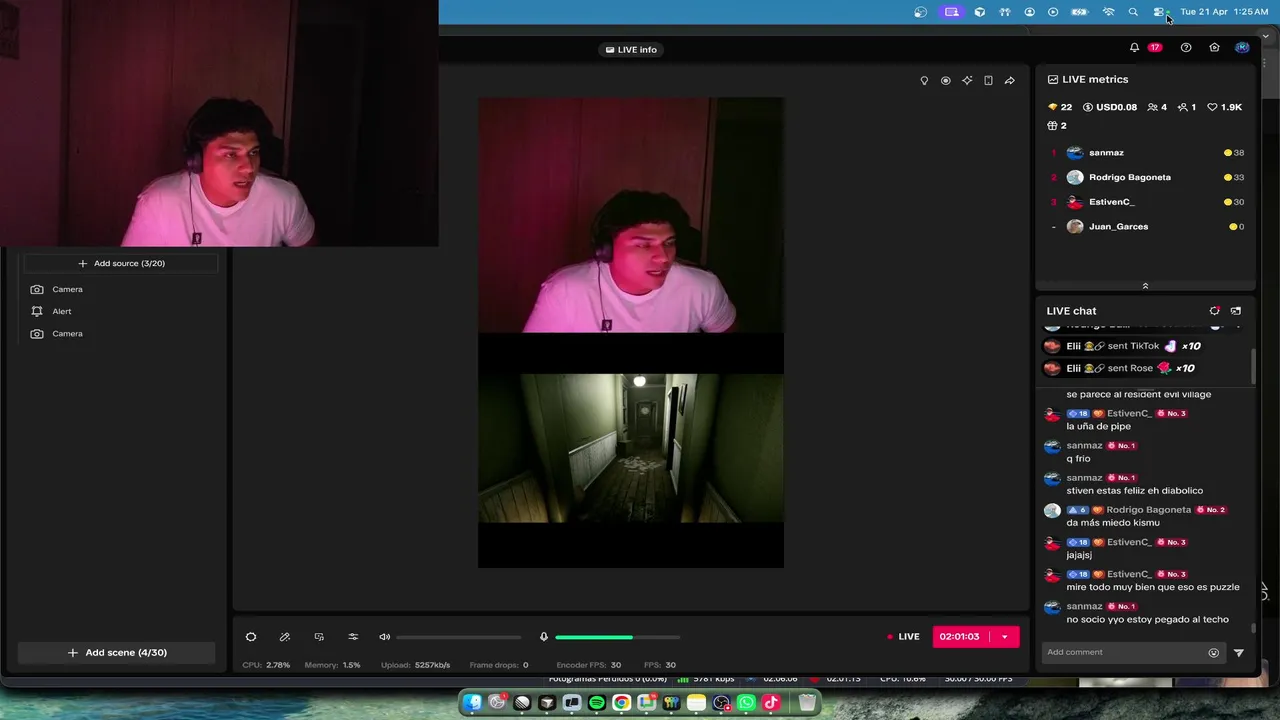Click the Add comment input field

tap(1125, 652)
